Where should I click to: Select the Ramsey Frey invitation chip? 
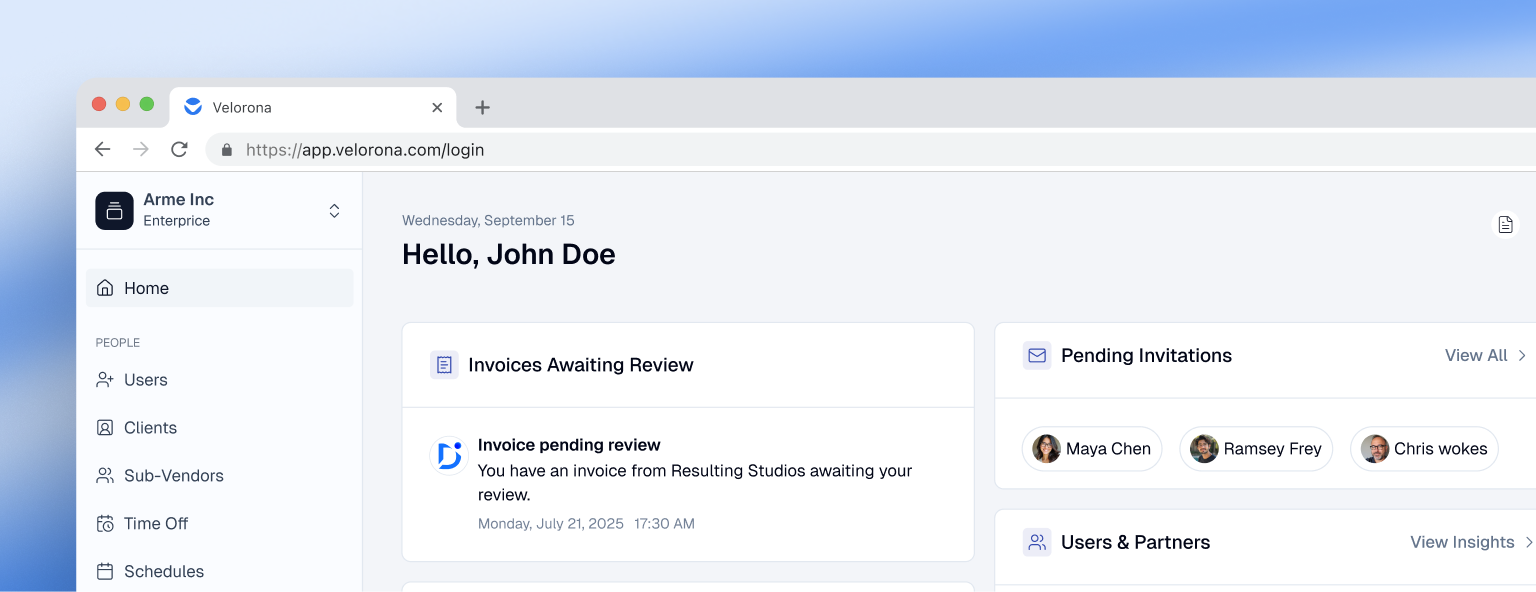(x=1256, y=449)
